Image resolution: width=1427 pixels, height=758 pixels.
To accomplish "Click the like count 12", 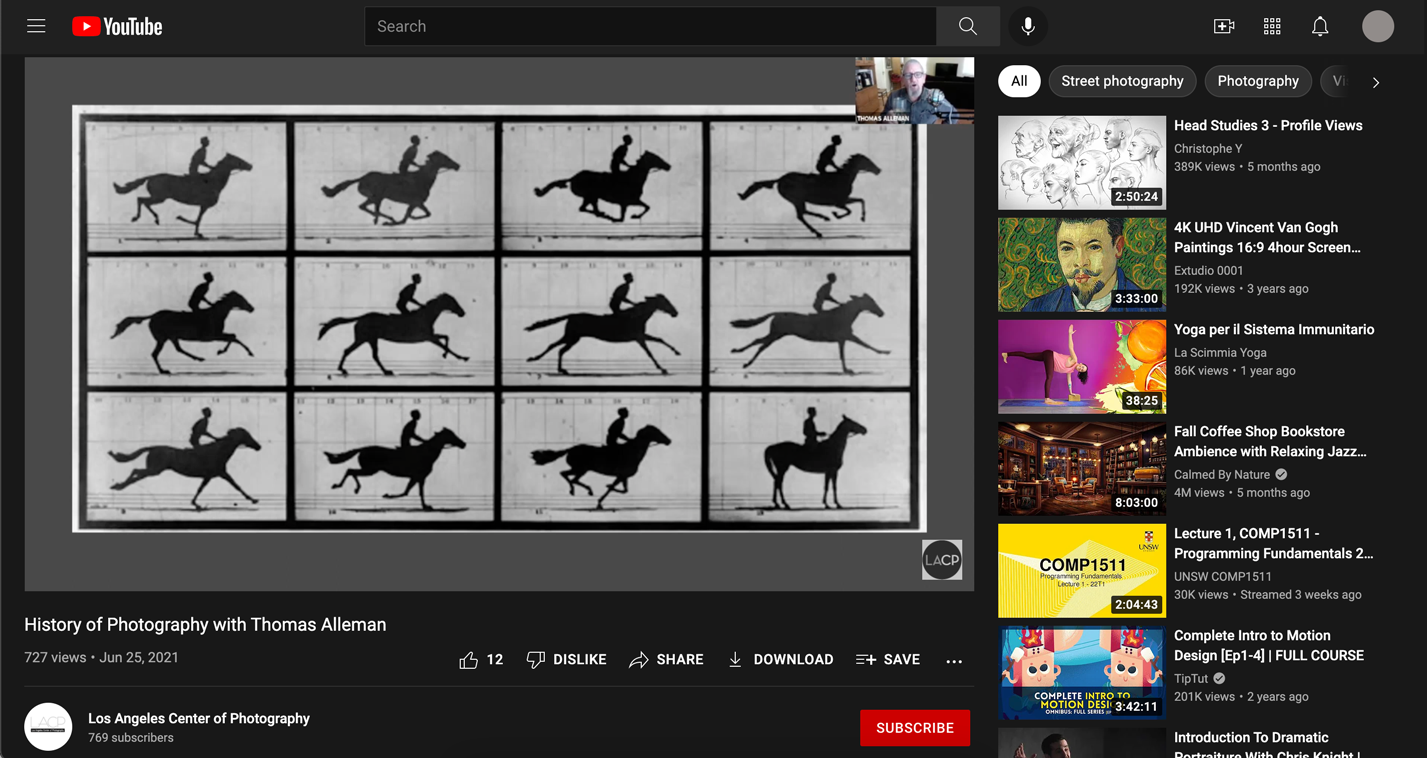I will tap(495, 660).
